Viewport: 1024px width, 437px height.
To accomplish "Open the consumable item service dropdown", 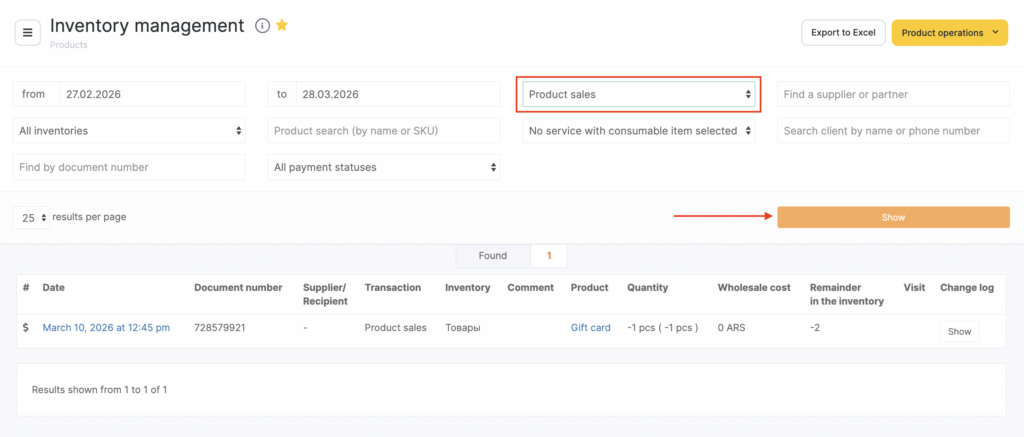I will (x=639, y=131).
